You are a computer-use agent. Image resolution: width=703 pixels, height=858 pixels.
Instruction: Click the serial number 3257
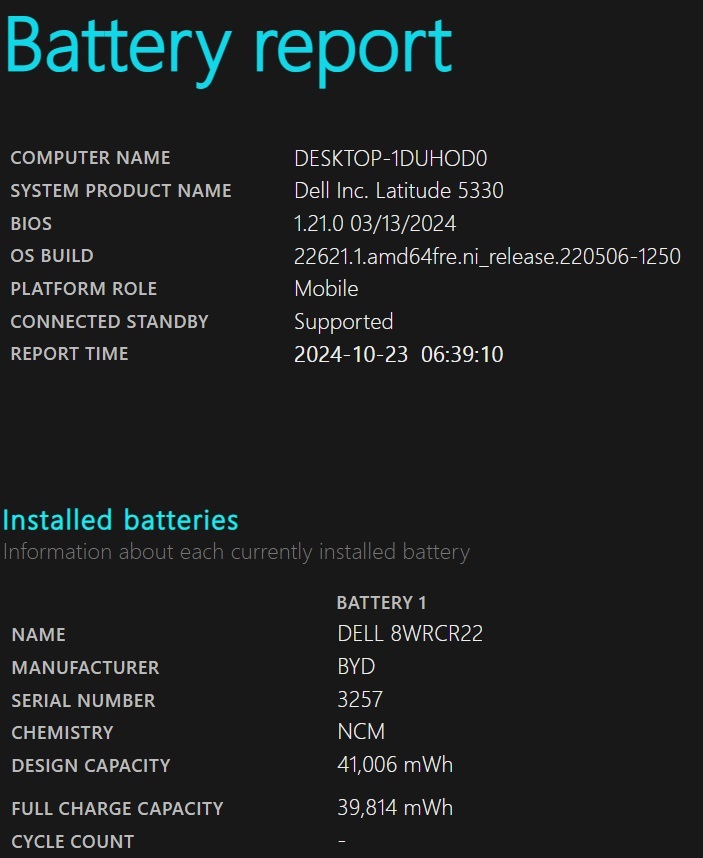[x=360, y=699]
